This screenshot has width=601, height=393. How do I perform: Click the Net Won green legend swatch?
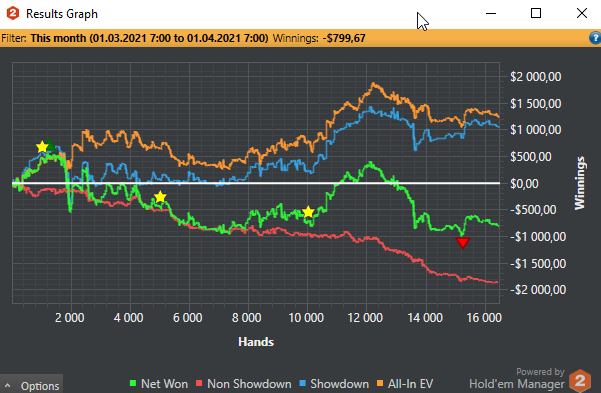(x=133, y=383)
